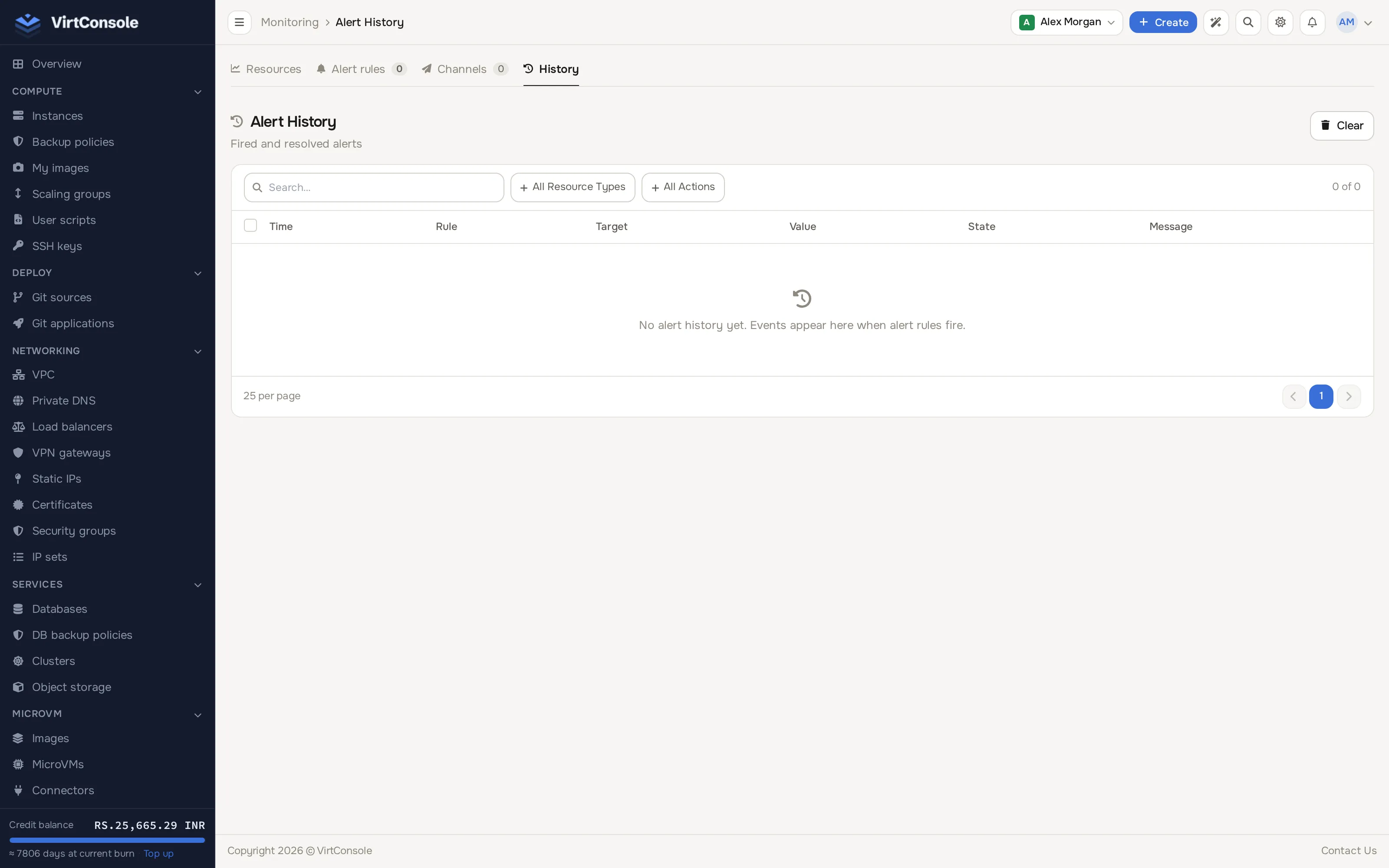
Task: Switch to the Alert rules tab
Action: 361,69
